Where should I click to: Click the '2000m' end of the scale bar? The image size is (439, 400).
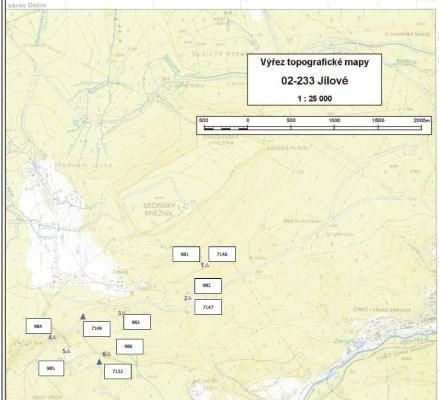click(x=422, y=120)
